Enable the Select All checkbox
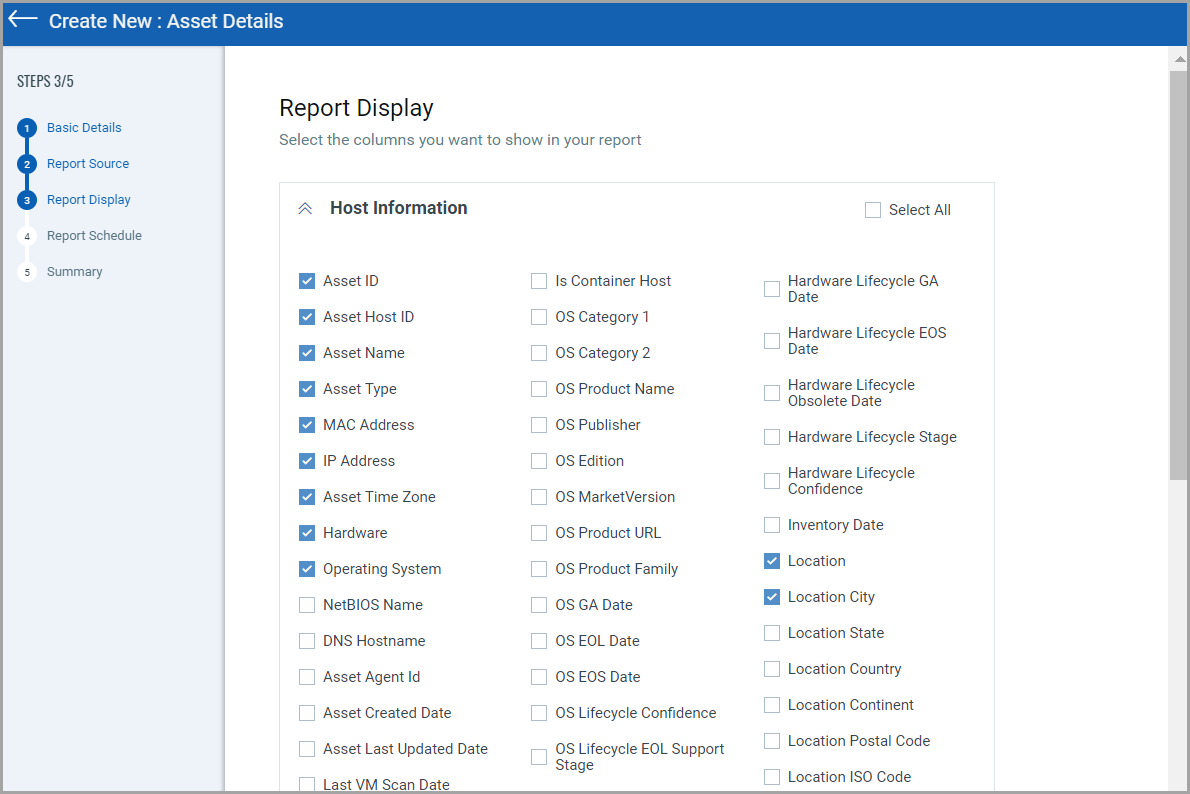The height and width of the screenshot is (794, 1190). (872, 210)
